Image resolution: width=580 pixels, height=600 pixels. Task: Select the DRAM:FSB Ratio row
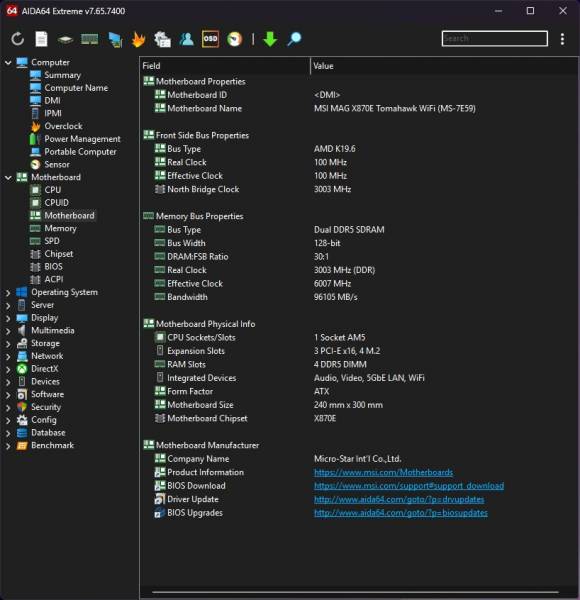coord(359,256)
